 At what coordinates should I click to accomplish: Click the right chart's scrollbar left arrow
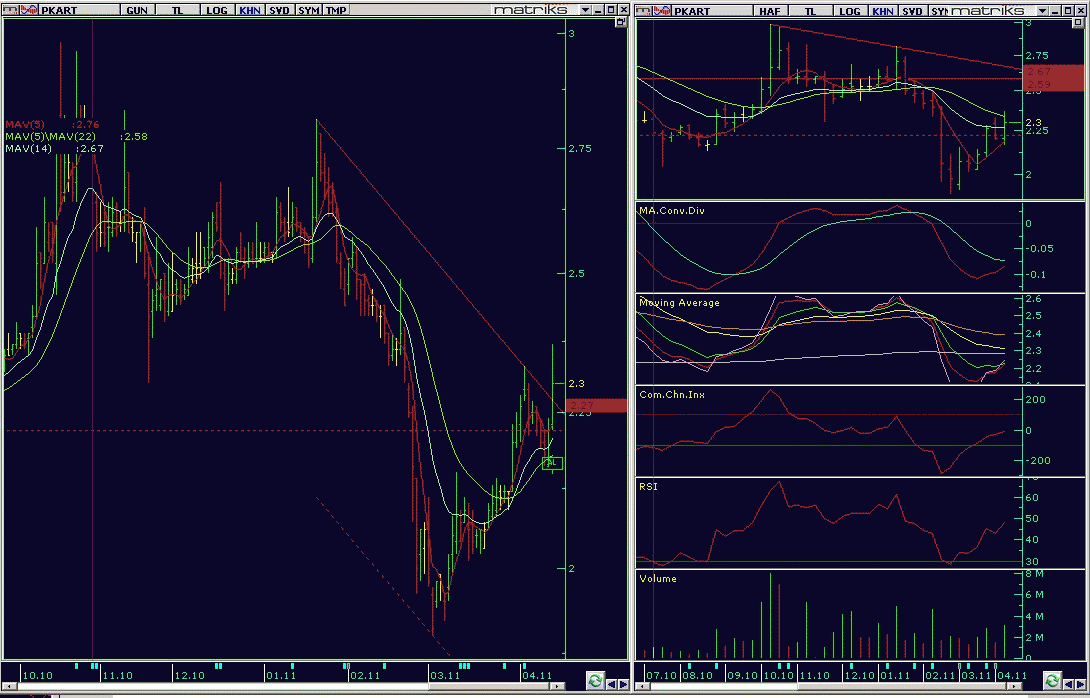pos(642,686)
